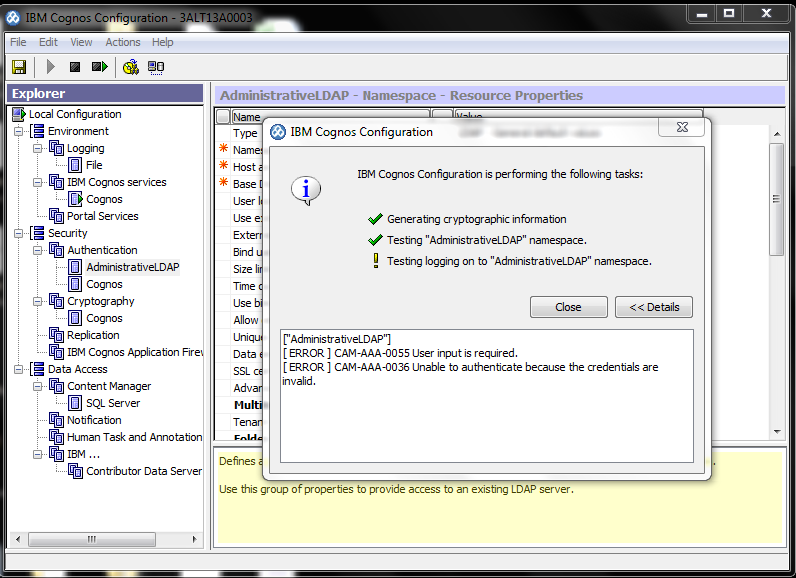Click the Security node icon

[38, 233]
